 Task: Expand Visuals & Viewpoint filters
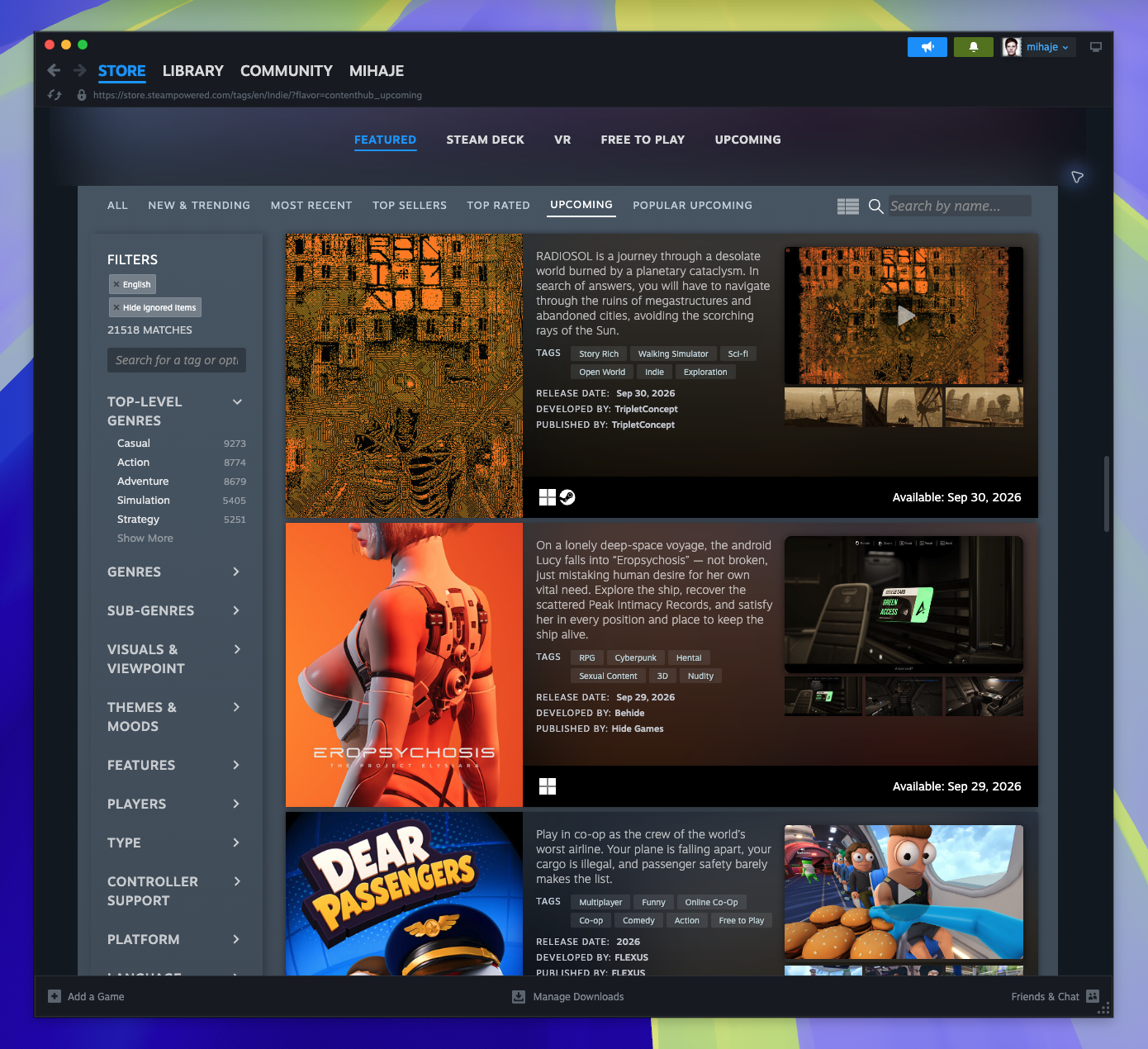tap(236, 649)
